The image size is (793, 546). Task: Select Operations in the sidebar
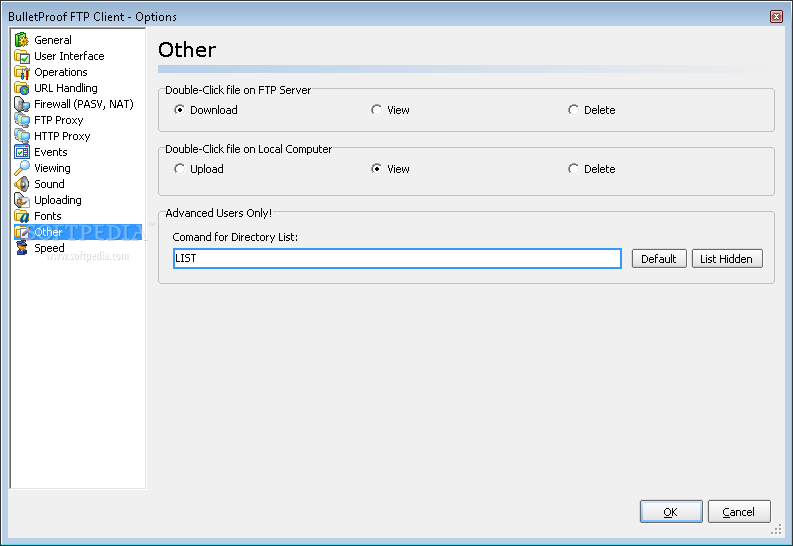(x=61, y=72)
